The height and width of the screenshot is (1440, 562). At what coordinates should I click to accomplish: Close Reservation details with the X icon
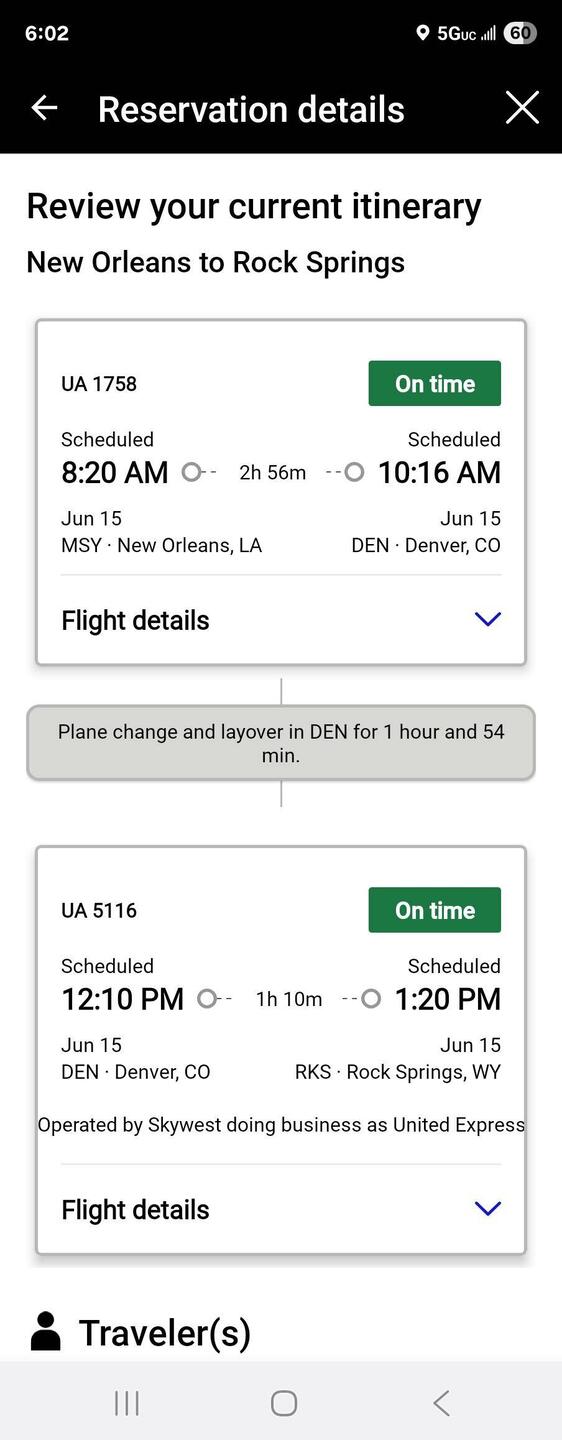click(x=522, y=108)
